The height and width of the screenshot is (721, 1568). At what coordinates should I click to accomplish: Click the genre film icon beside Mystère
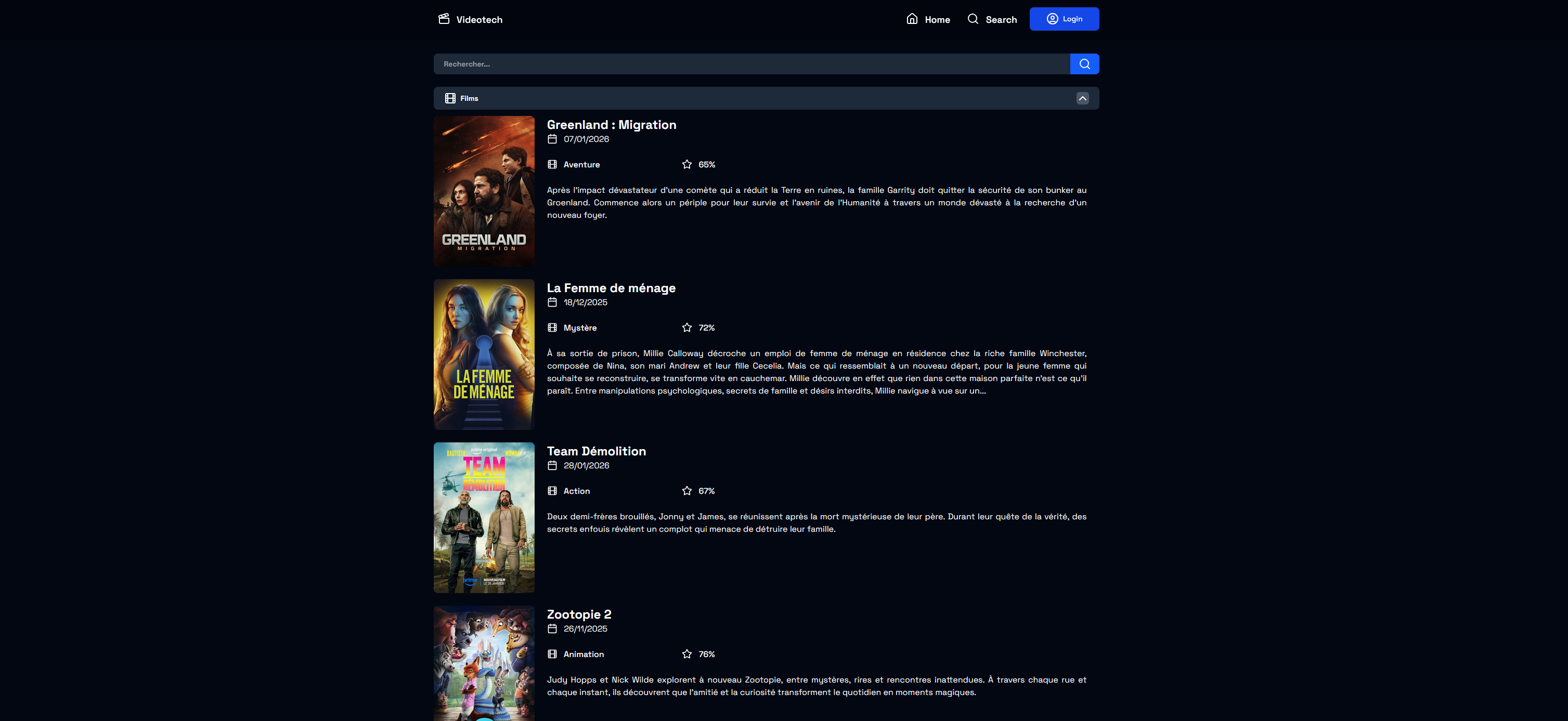pos(552,328)
